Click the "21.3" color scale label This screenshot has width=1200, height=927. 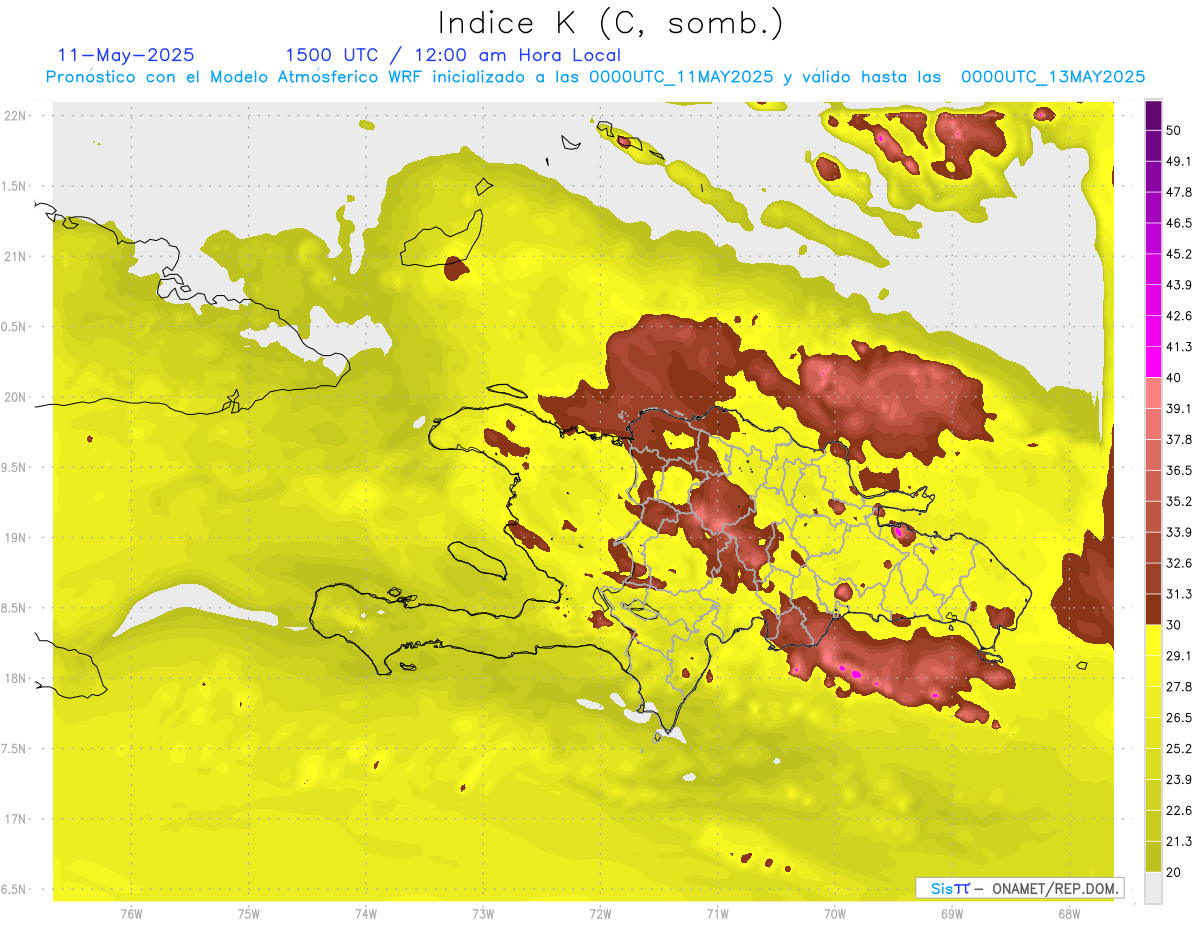click(1179, 842)
